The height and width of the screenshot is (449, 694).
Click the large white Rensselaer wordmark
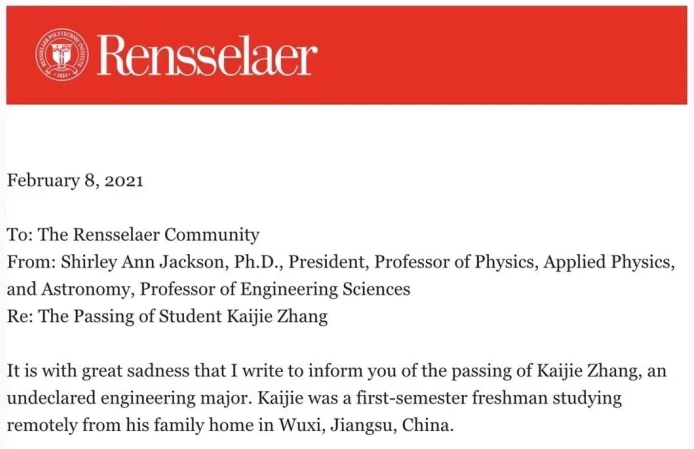(x=207, y=55)
